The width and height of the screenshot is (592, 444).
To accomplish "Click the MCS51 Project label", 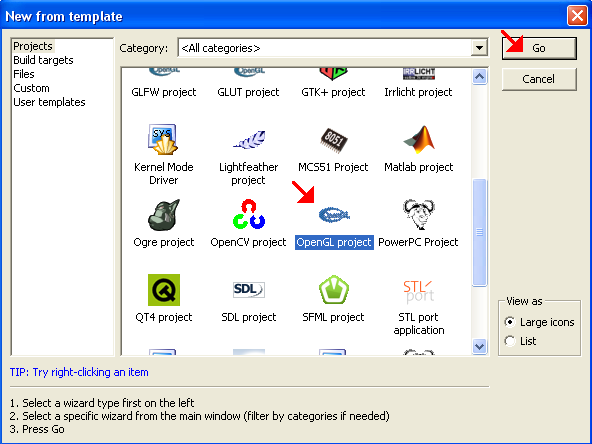I will (x=333, y=167).
